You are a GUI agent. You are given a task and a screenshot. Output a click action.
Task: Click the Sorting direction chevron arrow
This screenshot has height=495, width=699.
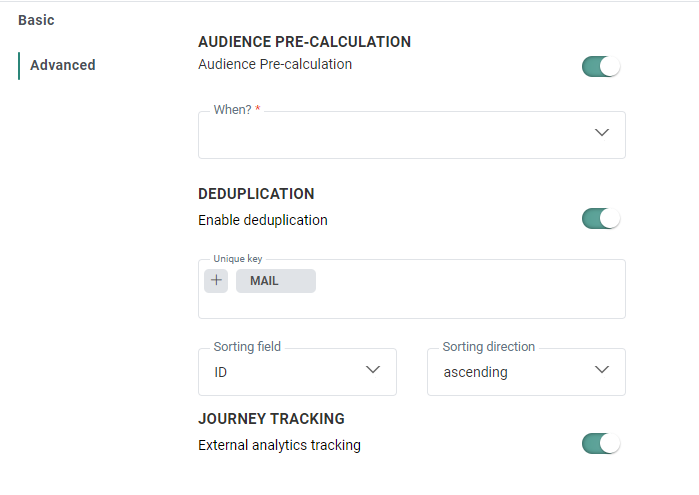(x=602, y=370)
